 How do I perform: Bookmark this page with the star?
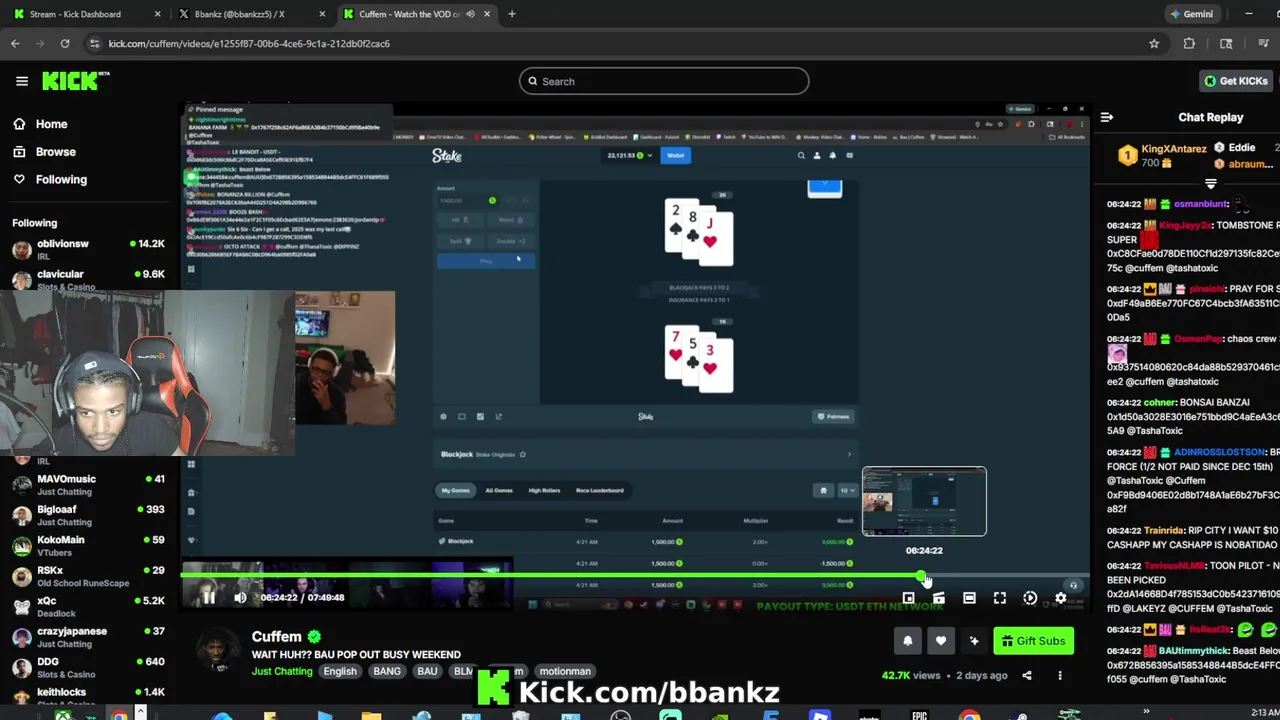tap(1154, 43)
